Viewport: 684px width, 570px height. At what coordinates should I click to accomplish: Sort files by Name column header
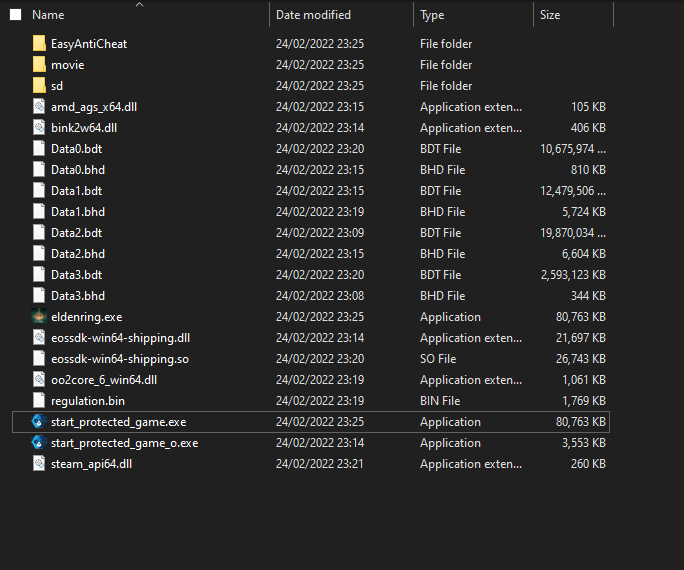pos(48,15)
